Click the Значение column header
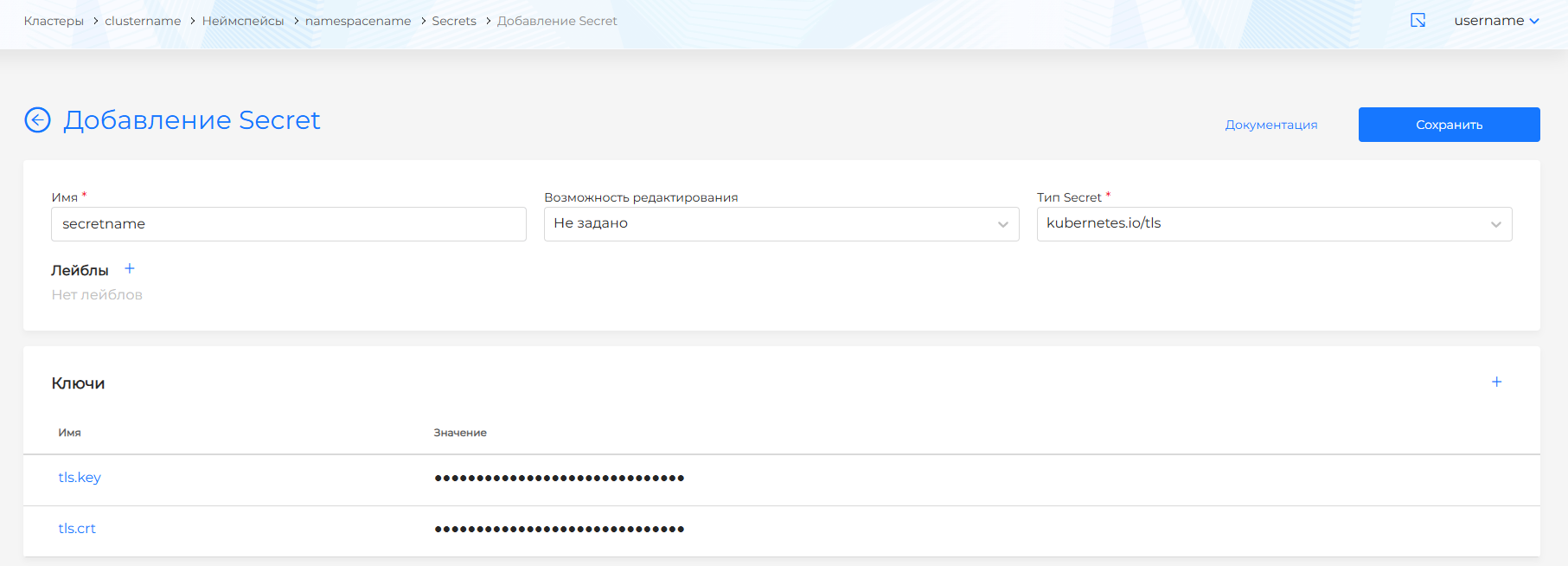The width and height of the screenshot is (1568, 566). [460, 433]
